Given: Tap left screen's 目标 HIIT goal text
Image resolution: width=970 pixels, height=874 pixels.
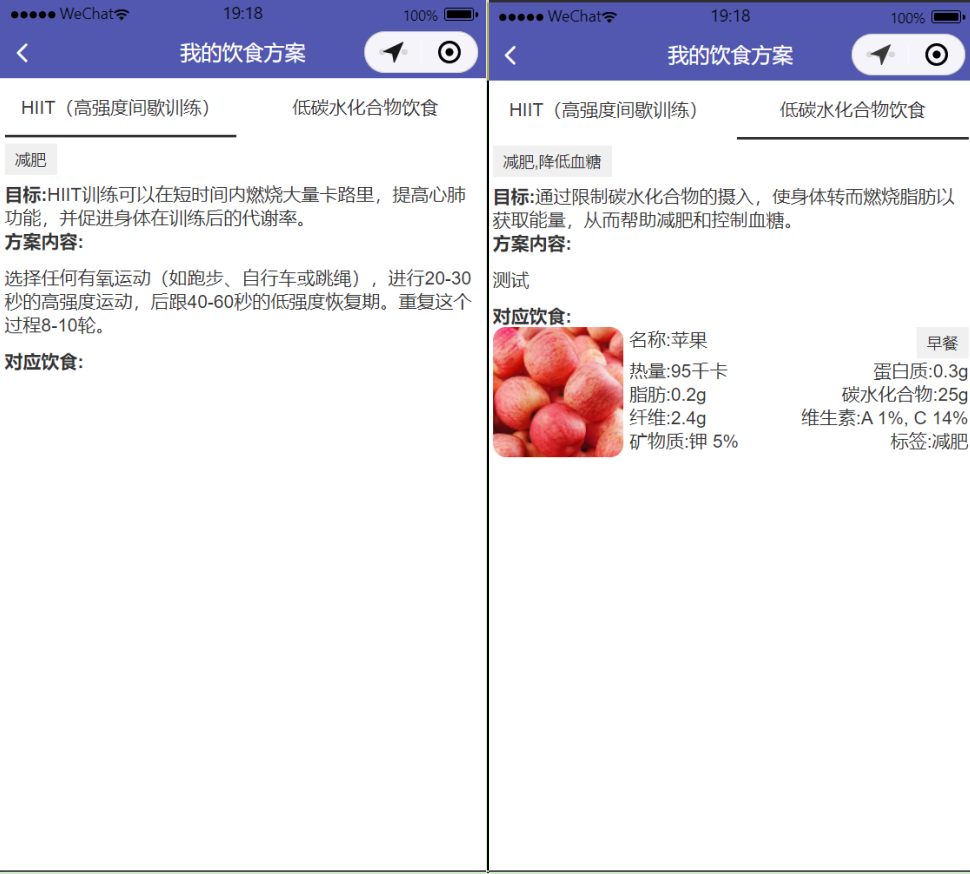Looking at the screenshot, I should 236,207.
